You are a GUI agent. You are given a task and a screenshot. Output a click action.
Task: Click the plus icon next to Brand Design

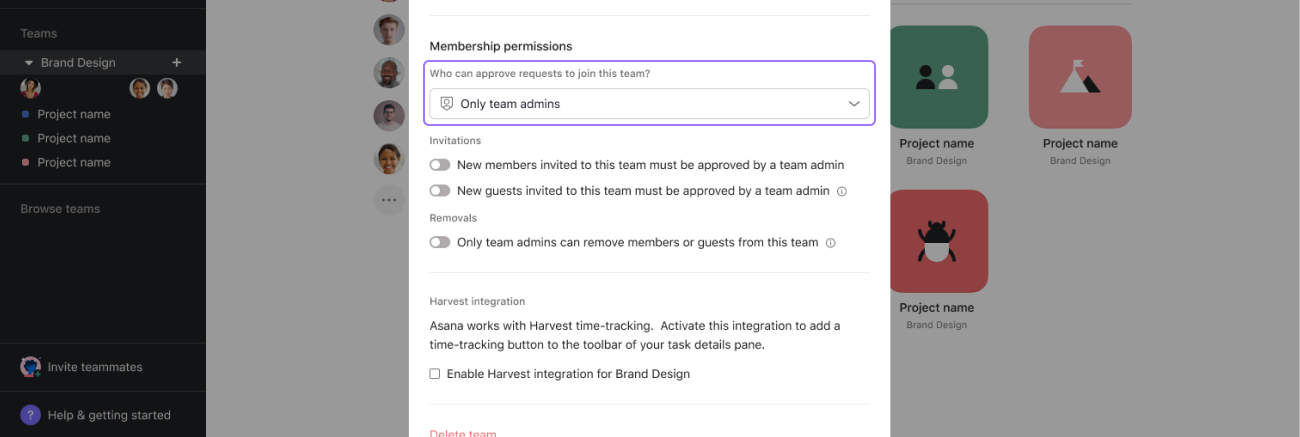tap(177, 62)
